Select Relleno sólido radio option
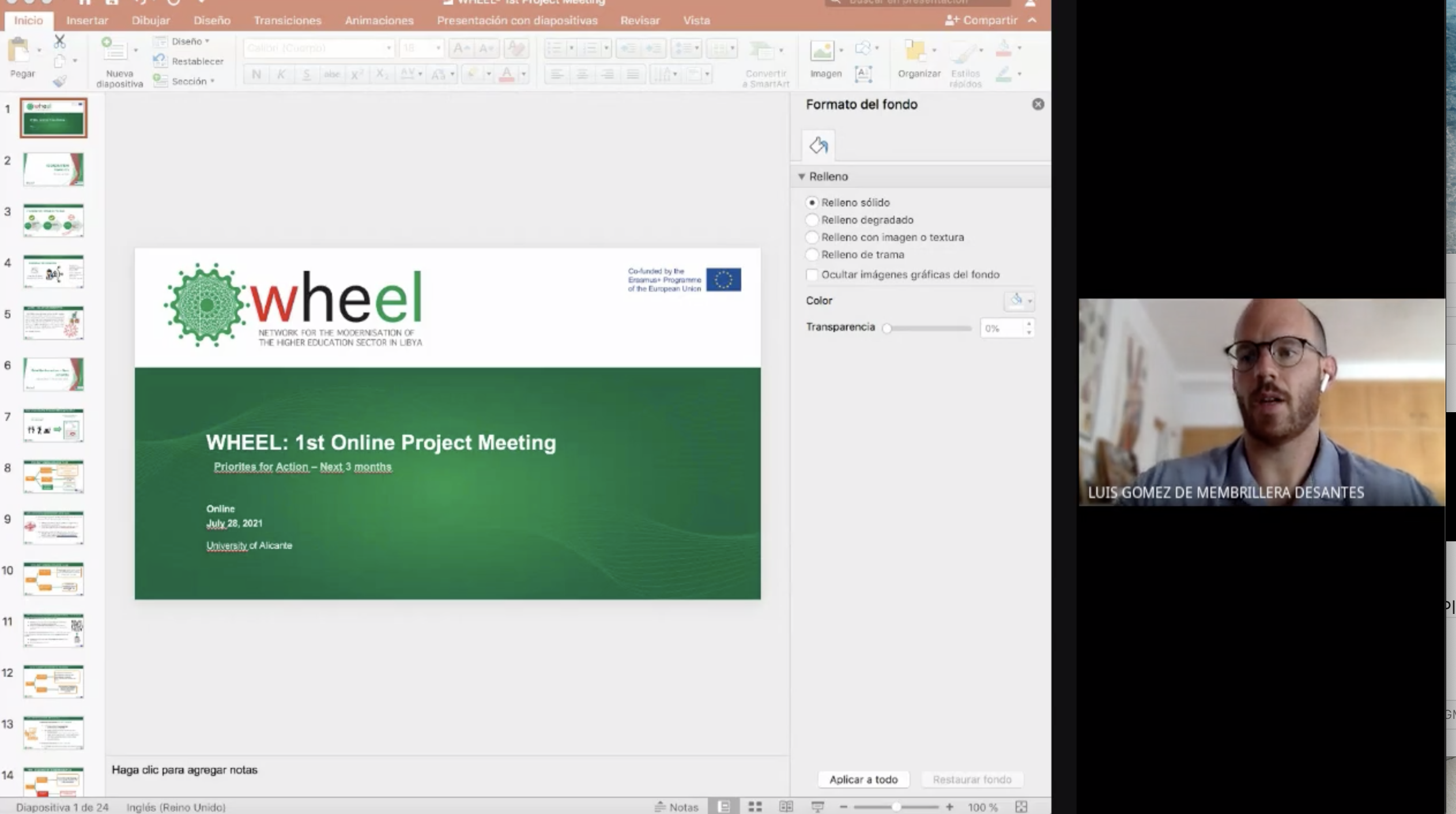This screenshot has width=1456, height=814. pos(812,202)
